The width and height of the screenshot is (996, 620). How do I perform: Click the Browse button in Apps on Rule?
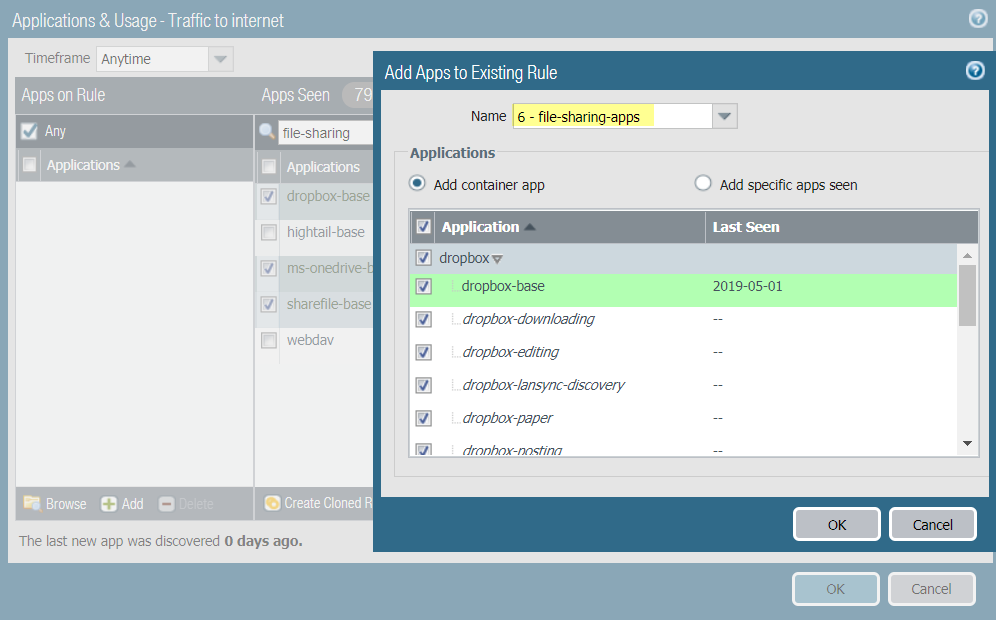(x=55, y=504)
